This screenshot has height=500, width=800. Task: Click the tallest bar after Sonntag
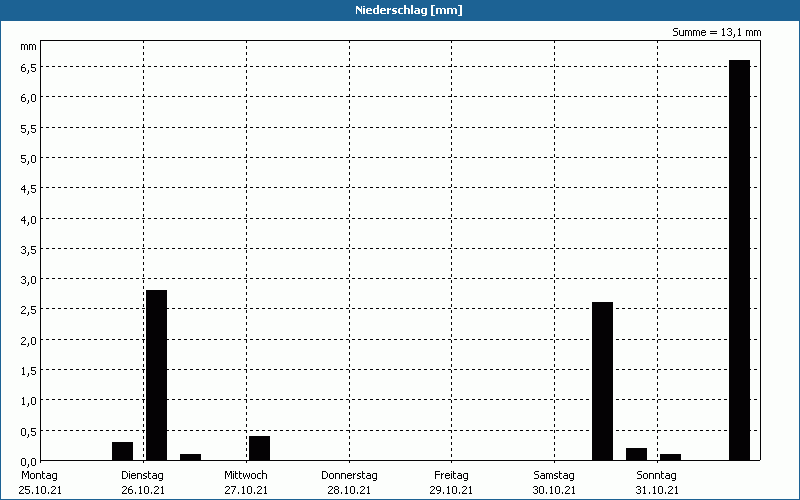click(739, 260)
